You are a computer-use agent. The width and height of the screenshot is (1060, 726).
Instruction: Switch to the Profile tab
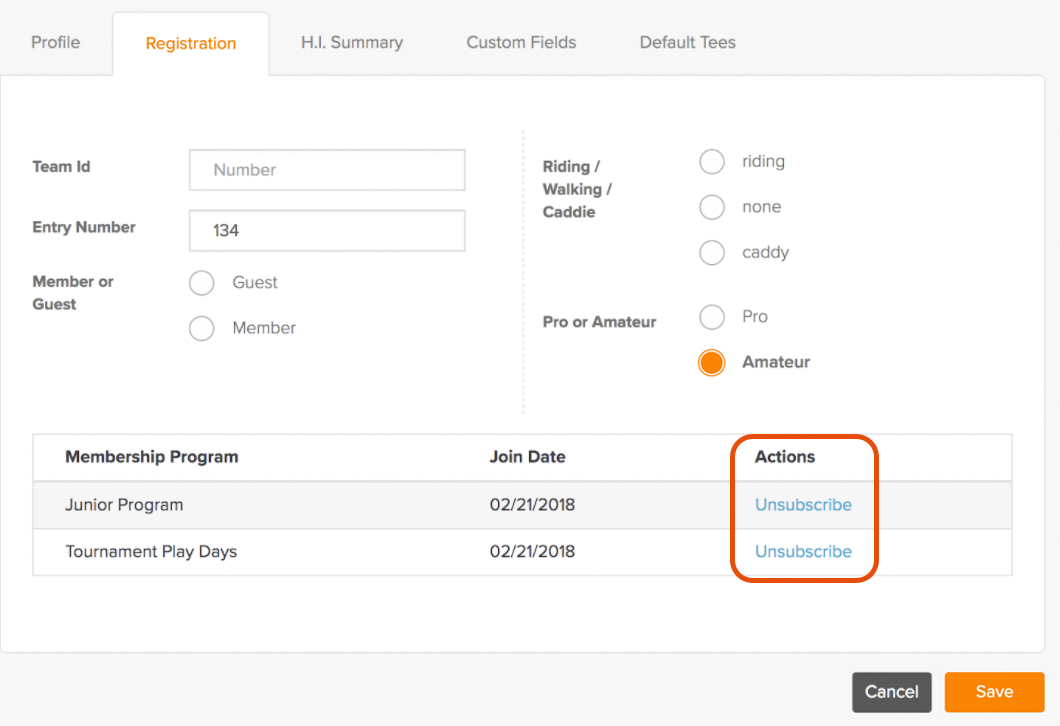55,43
